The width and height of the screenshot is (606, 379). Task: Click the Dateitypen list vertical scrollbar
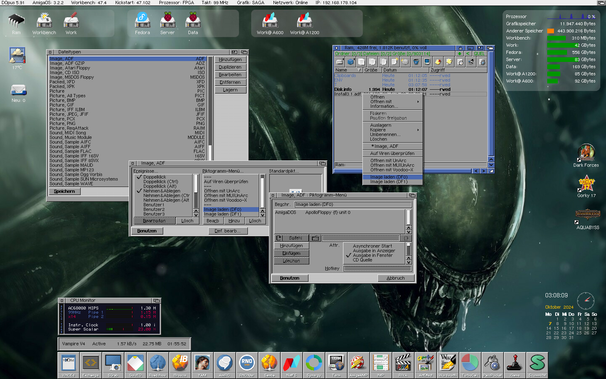[210, 108]
